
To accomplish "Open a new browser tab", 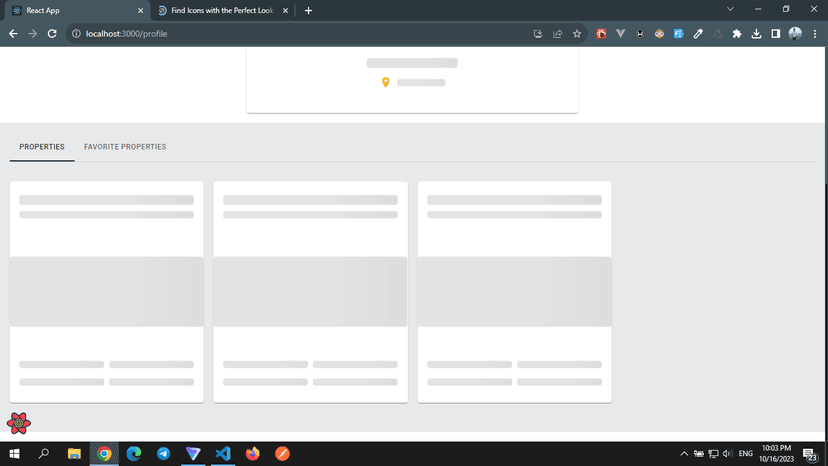I will (308, 10).
